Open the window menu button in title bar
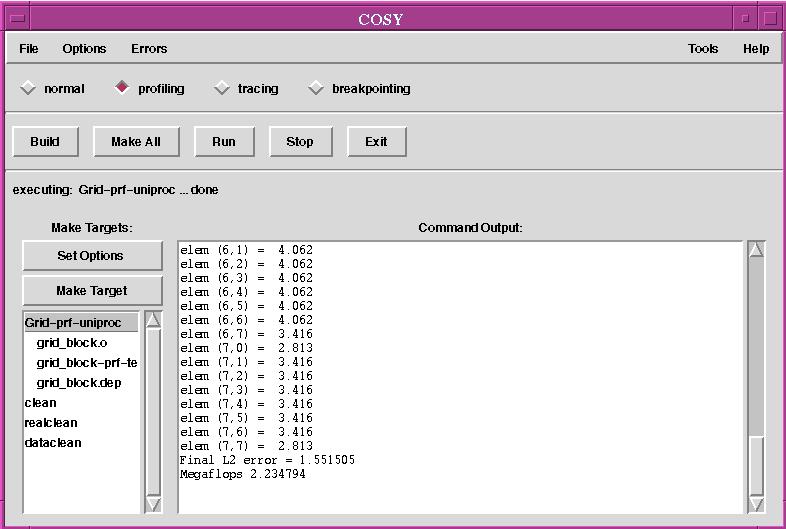This screenshot has width=786, height=529. click(18, 19)
